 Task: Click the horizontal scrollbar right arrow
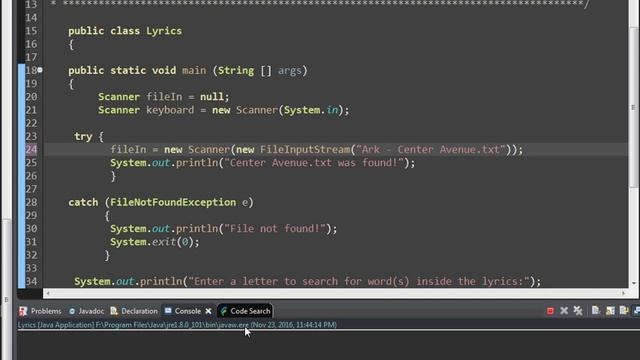pos(623,293)
